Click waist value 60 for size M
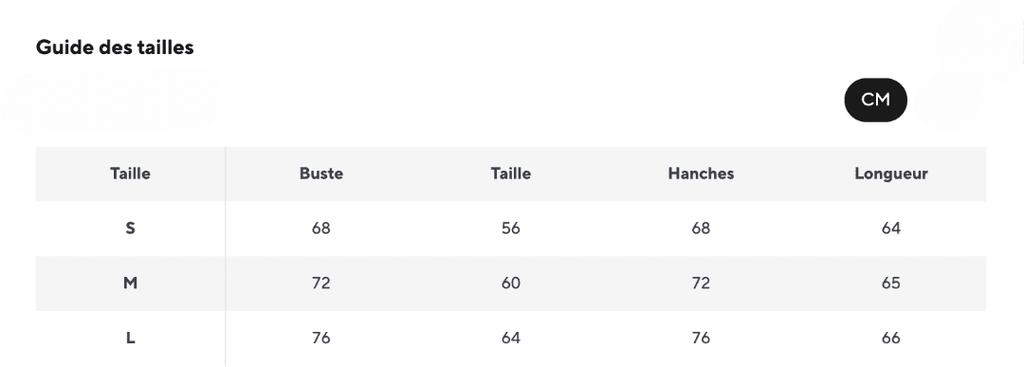Screen dimensions: 1024x367 point(511,283)
